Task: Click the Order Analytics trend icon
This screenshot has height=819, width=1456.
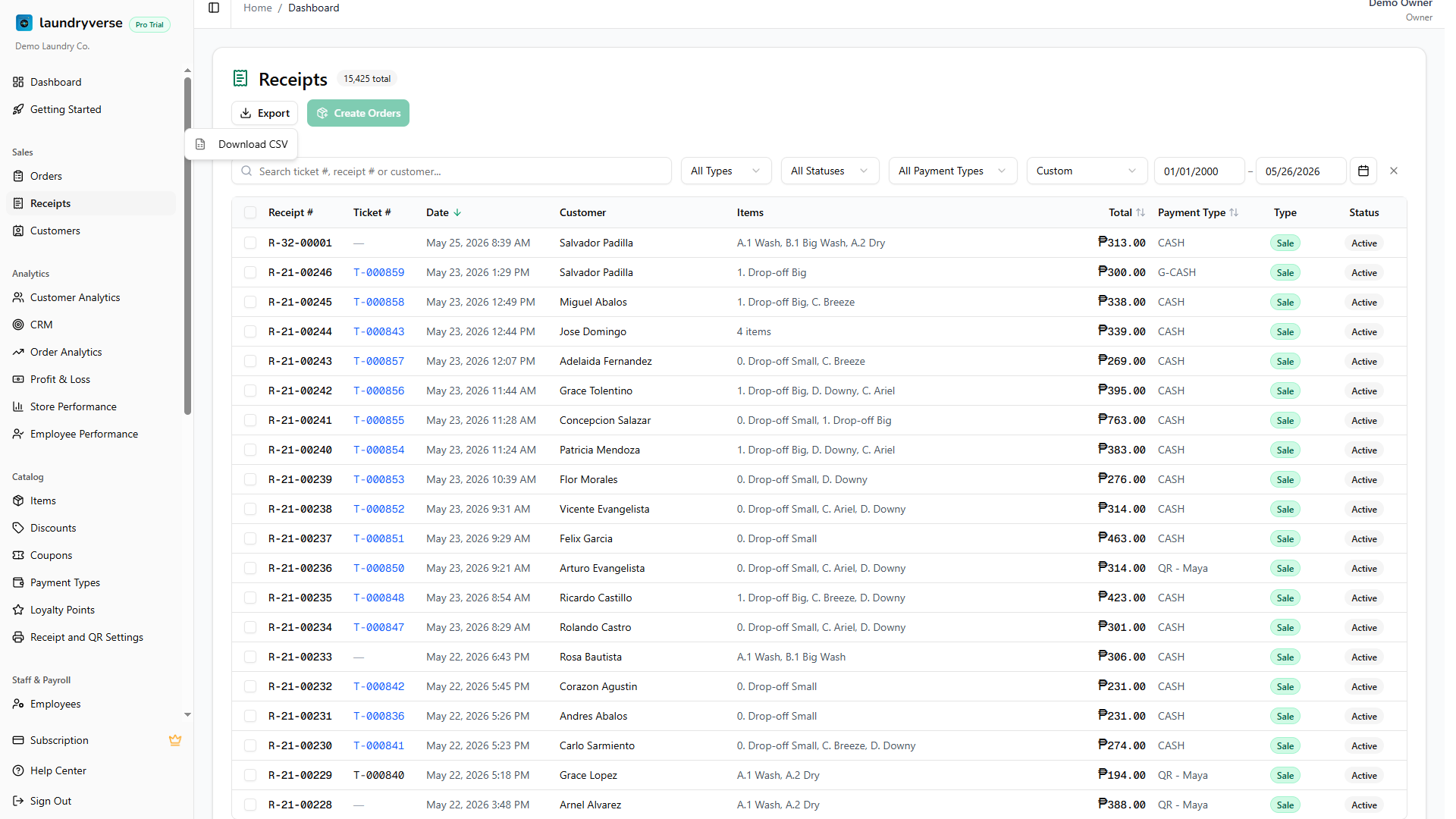Action: pyautogui.click(x=18, y=352)
